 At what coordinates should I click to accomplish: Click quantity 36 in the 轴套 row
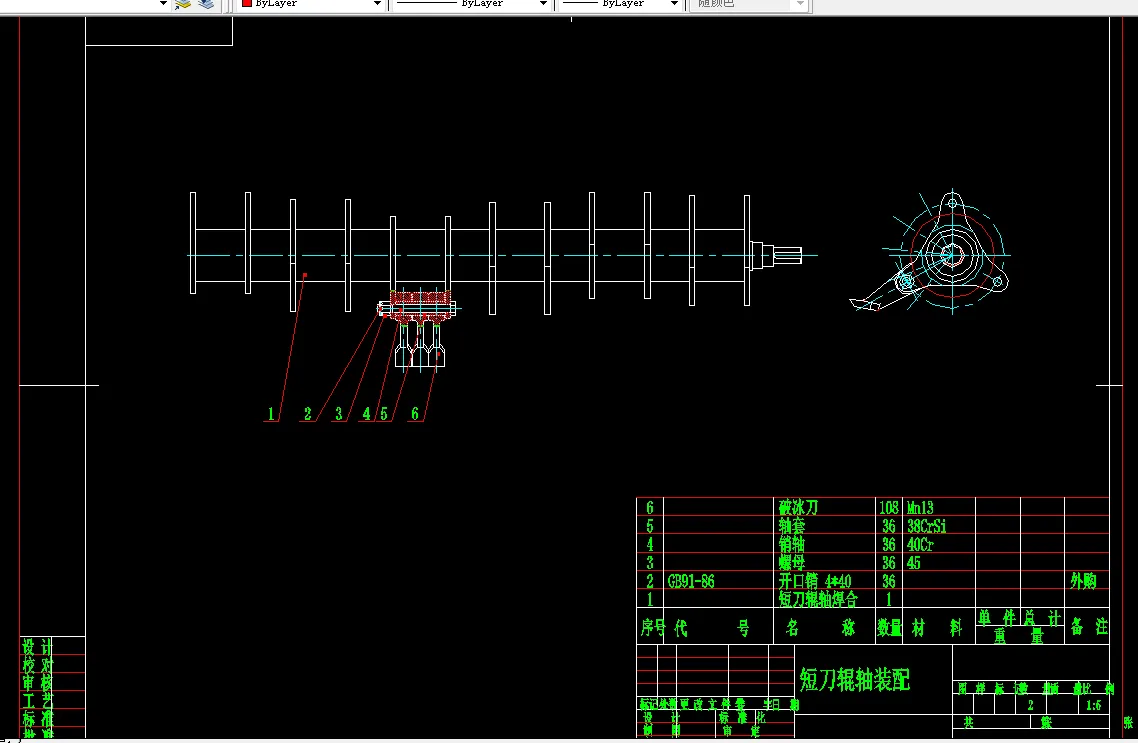888,525
